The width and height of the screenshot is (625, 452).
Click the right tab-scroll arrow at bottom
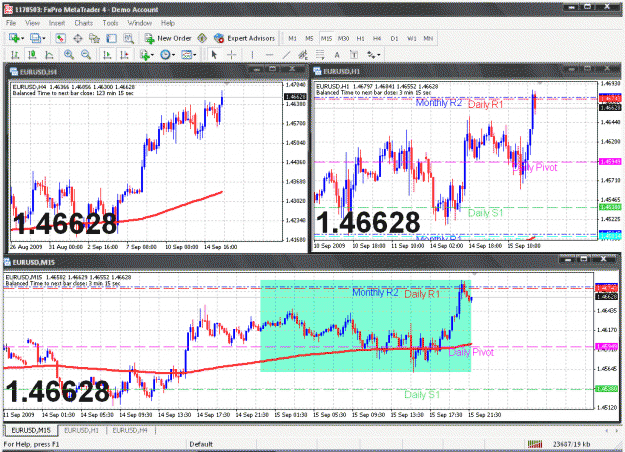click(x=618, y=431)
